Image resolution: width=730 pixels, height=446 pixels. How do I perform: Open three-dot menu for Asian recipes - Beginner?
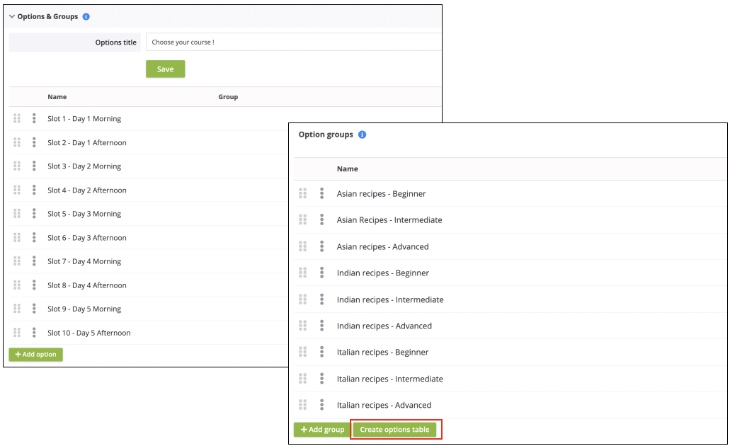click(322, 193)
